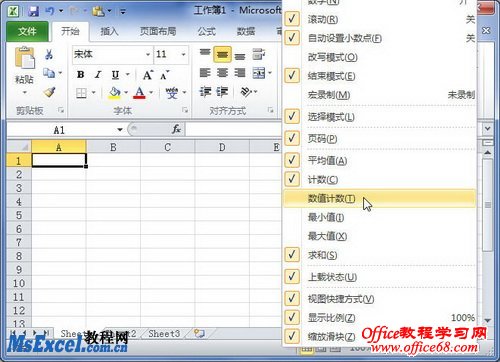Image resolution: width=500 pixels, height=362 pixels.
Task: Click the insert function fx button
Action: pyautogui.click(x=176, y=129)
